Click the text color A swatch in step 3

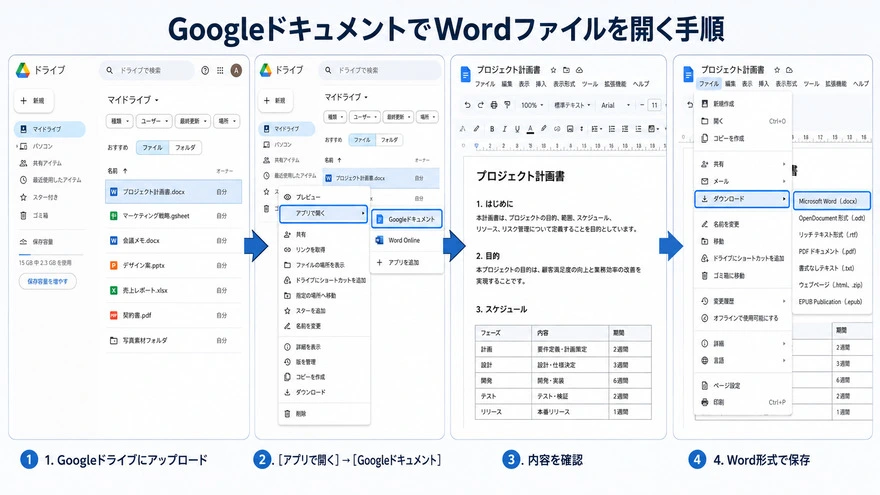click(x=530, y=129)
